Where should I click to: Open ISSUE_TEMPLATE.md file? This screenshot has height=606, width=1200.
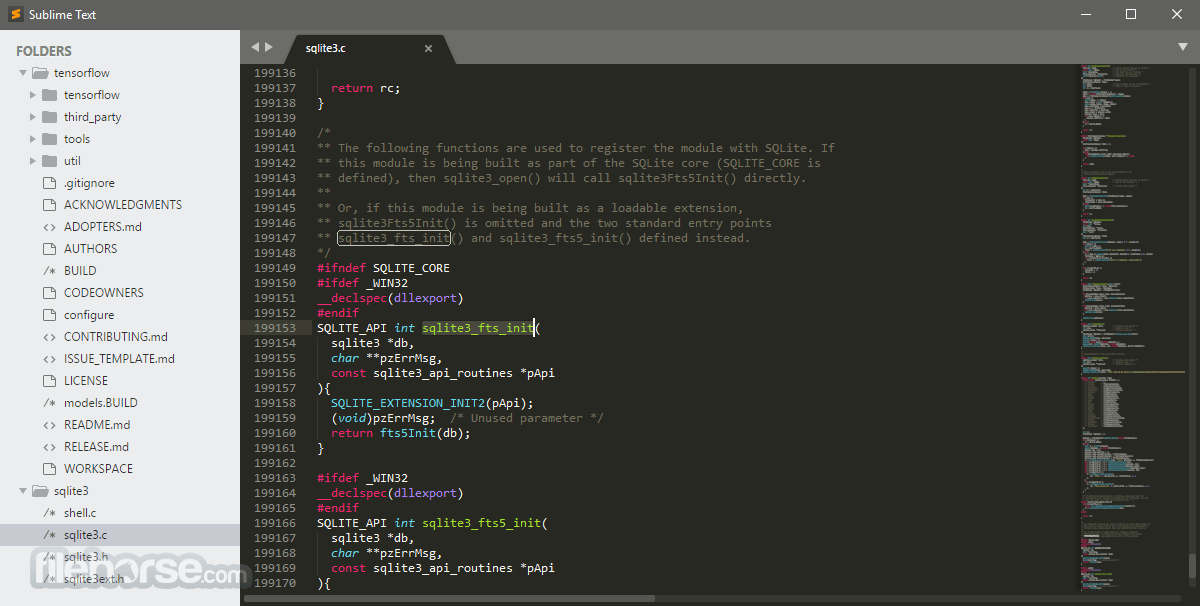(x=120, y=359)
